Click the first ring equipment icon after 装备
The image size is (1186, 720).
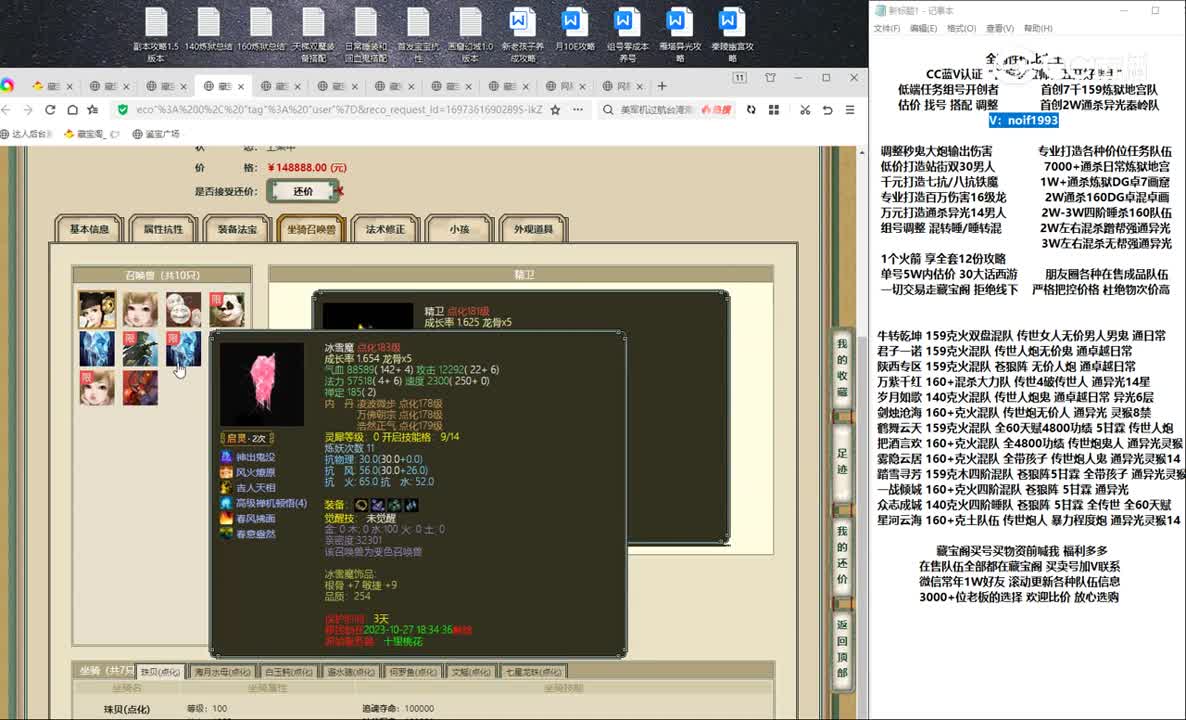[x=361, y=504]
